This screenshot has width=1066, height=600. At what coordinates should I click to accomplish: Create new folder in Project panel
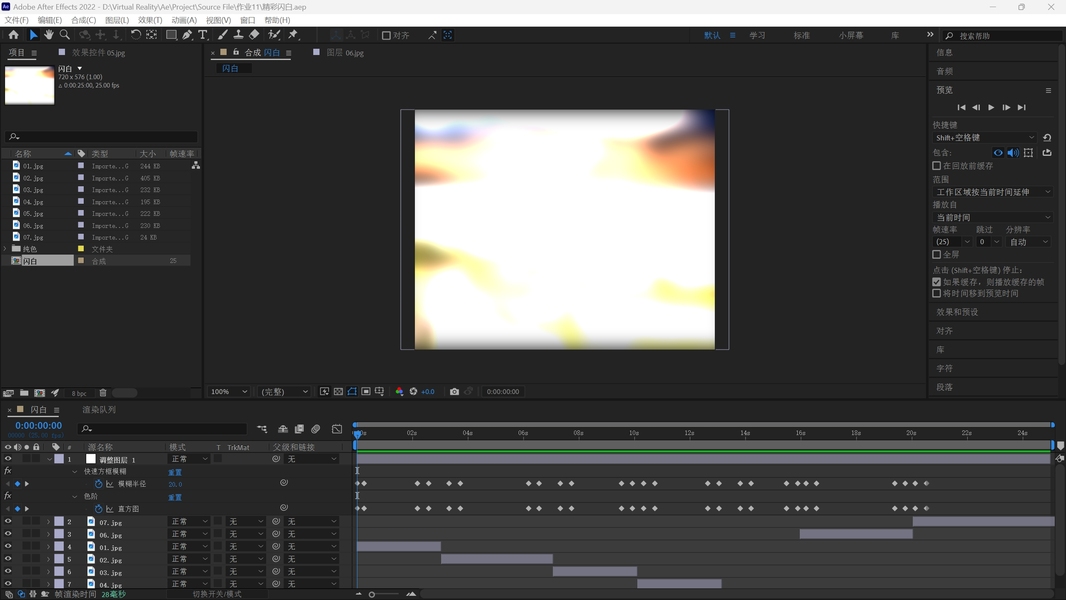tap(24, 393)
